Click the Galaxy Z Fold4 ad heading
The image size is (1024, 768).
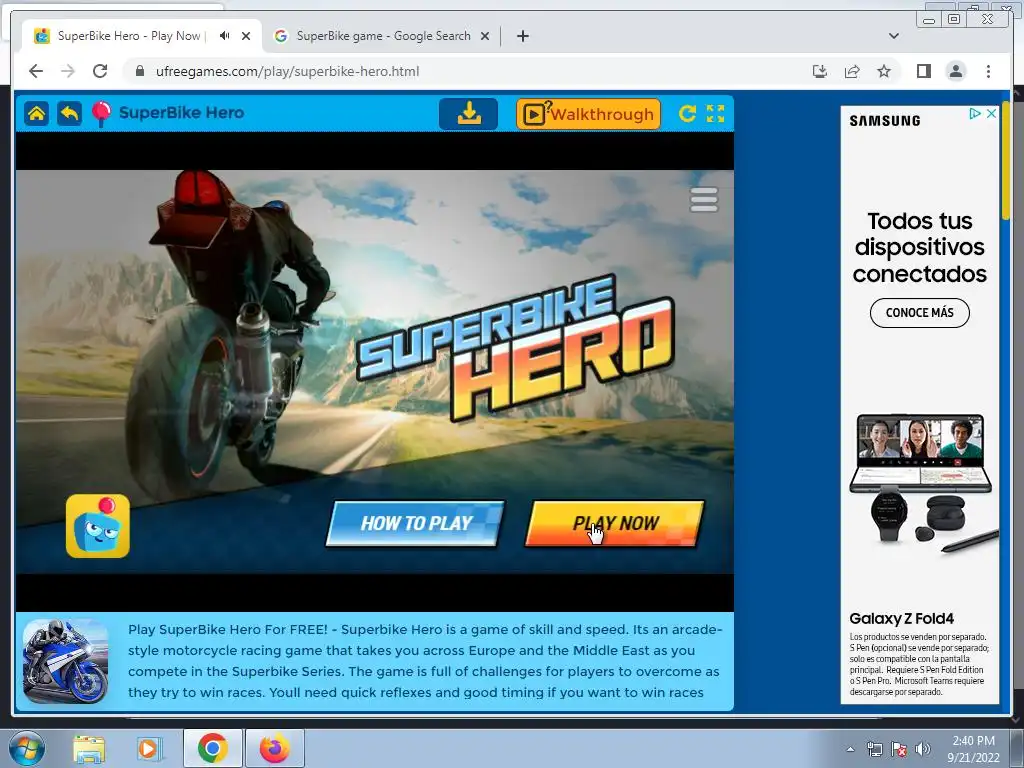click(901, 618)
